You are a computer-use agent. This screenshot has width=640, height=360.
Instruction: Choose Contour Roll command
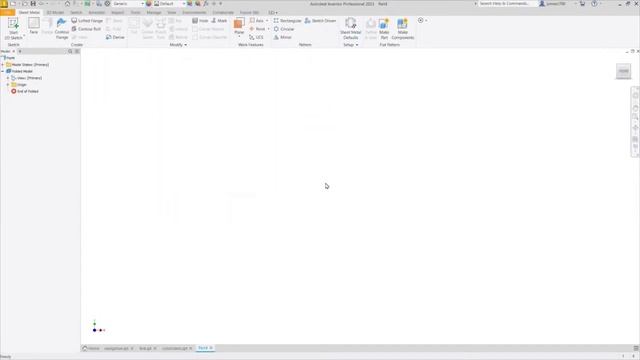coord(86,29)
